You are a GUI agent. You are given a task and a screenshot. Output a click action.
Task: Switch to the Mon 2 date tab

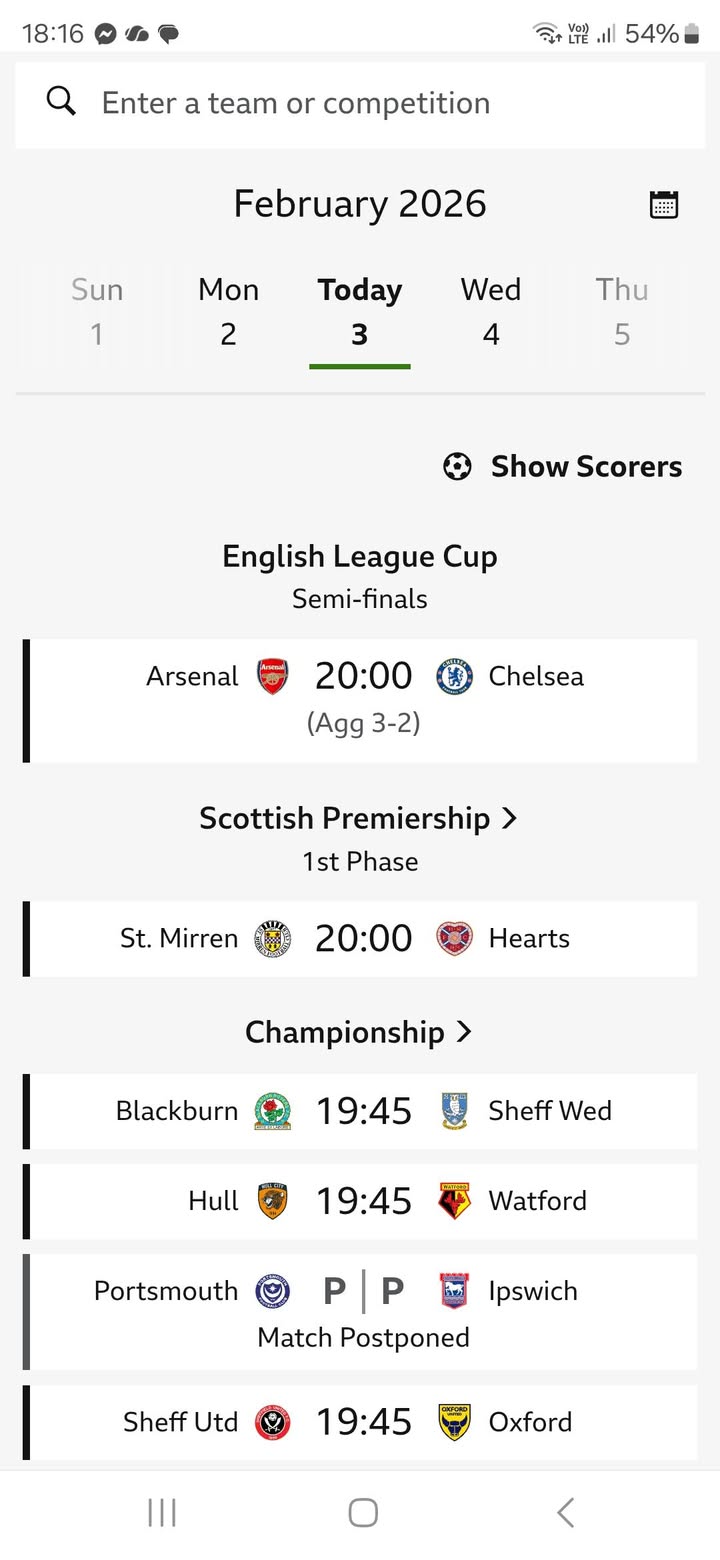[228, 311]
